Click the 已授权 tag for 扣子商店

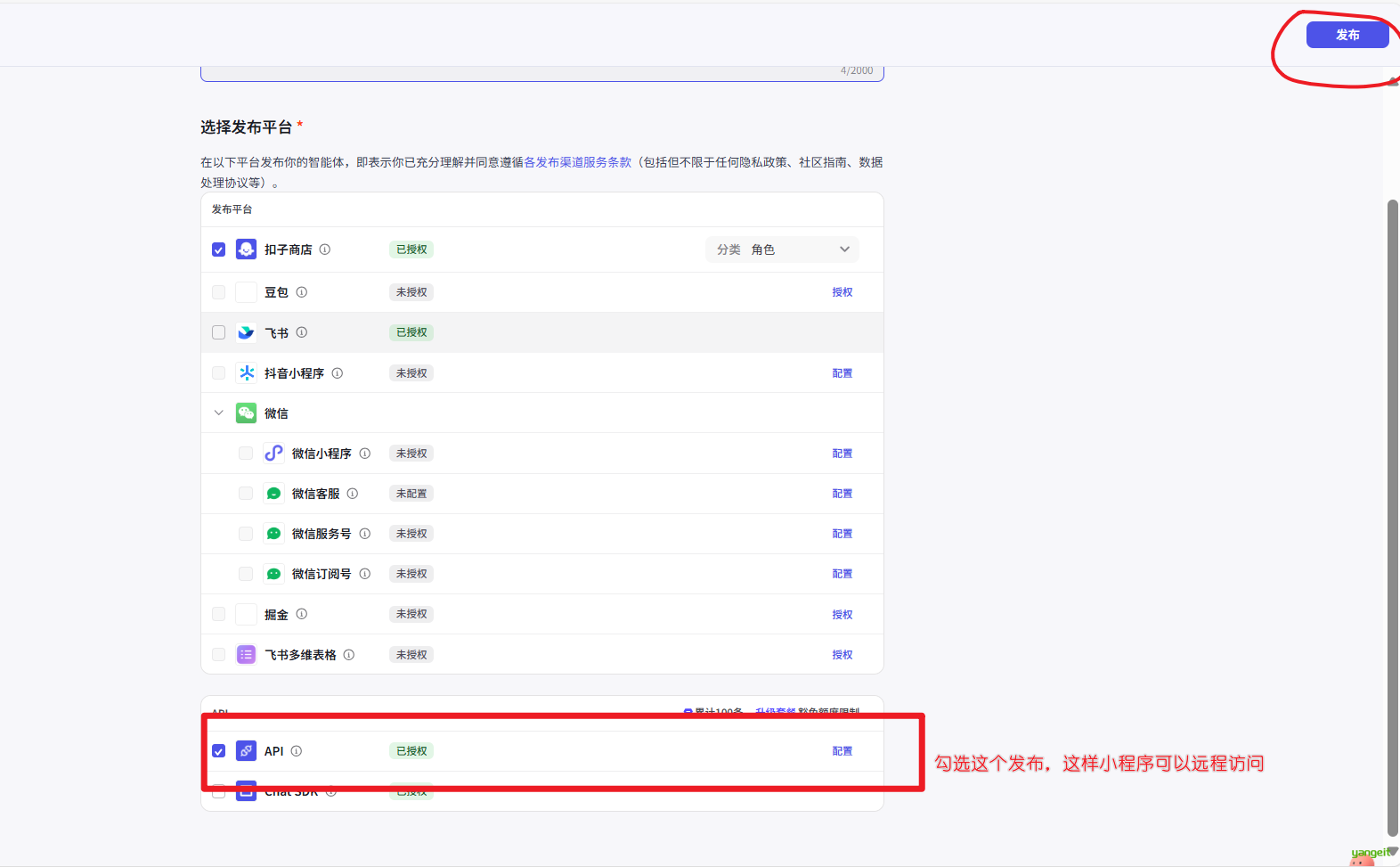coord(411,249)
